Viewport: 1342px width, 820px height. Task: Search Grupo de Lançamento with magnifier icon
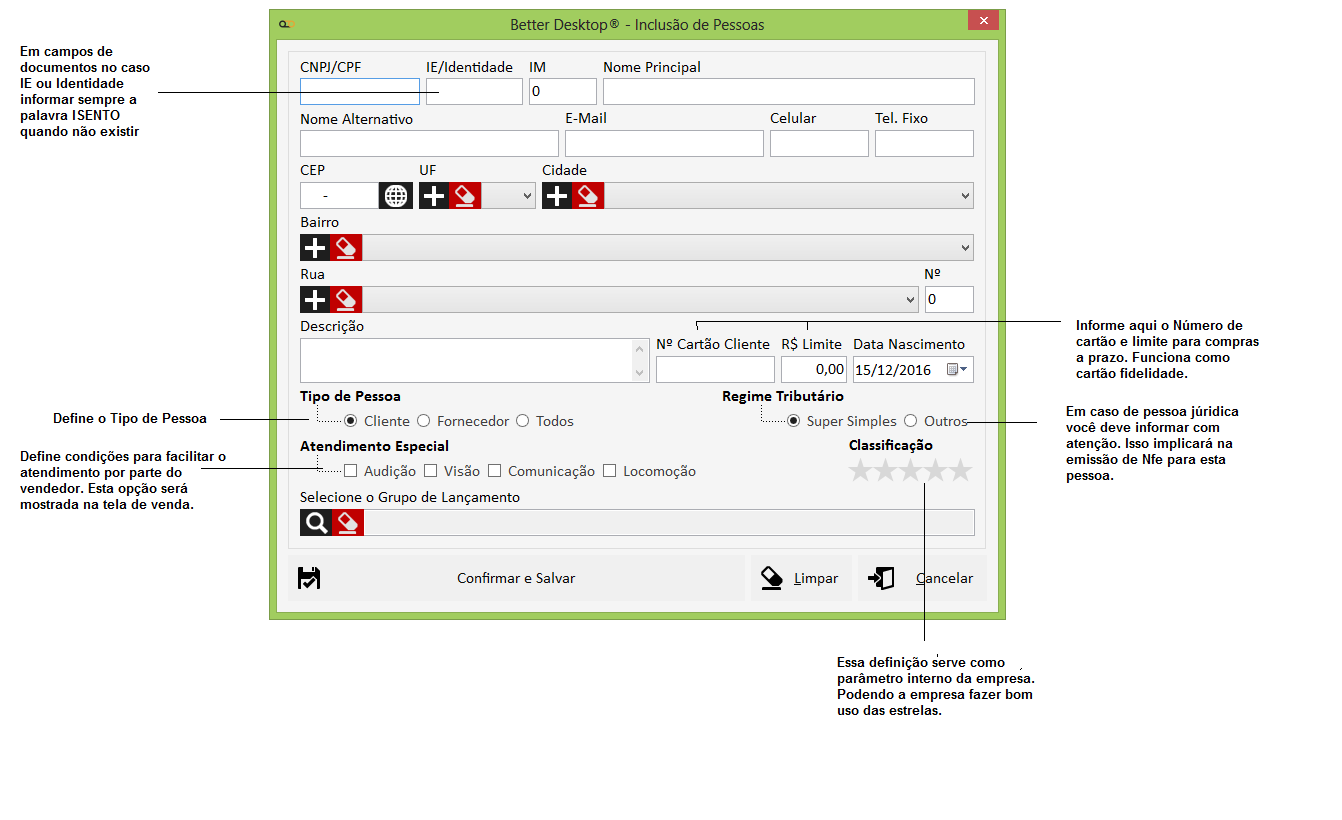[316, 522]
